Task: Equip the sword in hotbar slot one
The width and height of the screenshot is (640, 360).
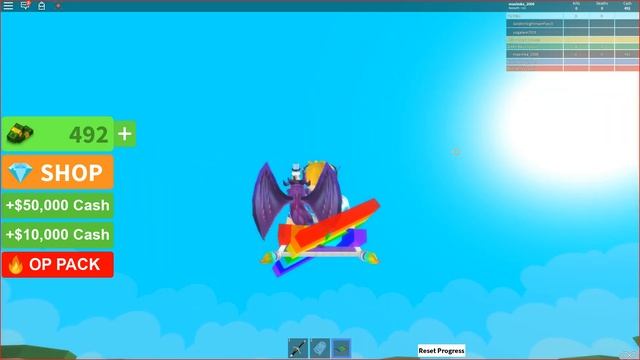Action: (298, 348)
